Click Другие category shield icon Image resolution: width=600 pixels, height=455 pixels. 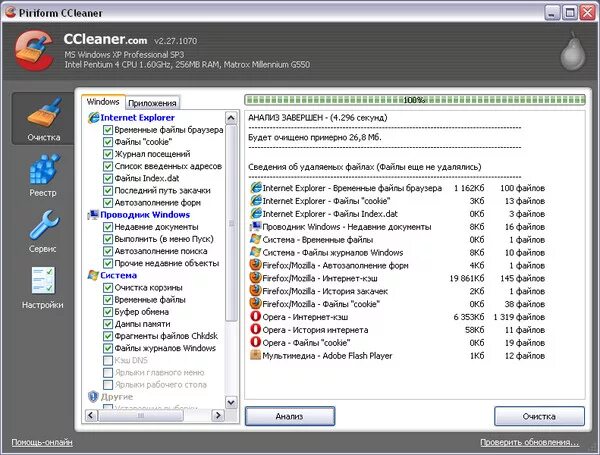93,396
